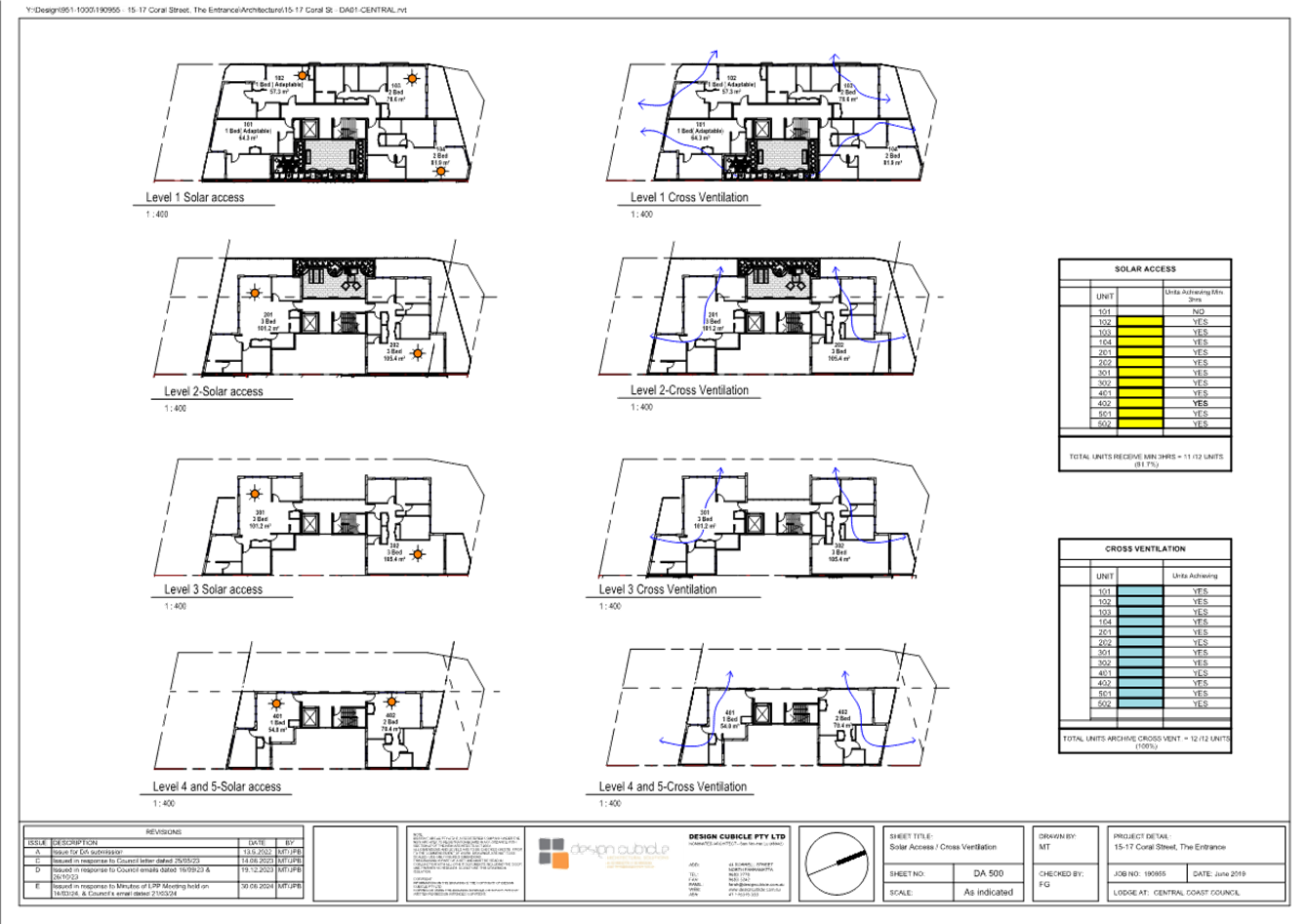
Task: Click the 'CHECKED BY' initials 'FG'
Action: coord(1044,884)
